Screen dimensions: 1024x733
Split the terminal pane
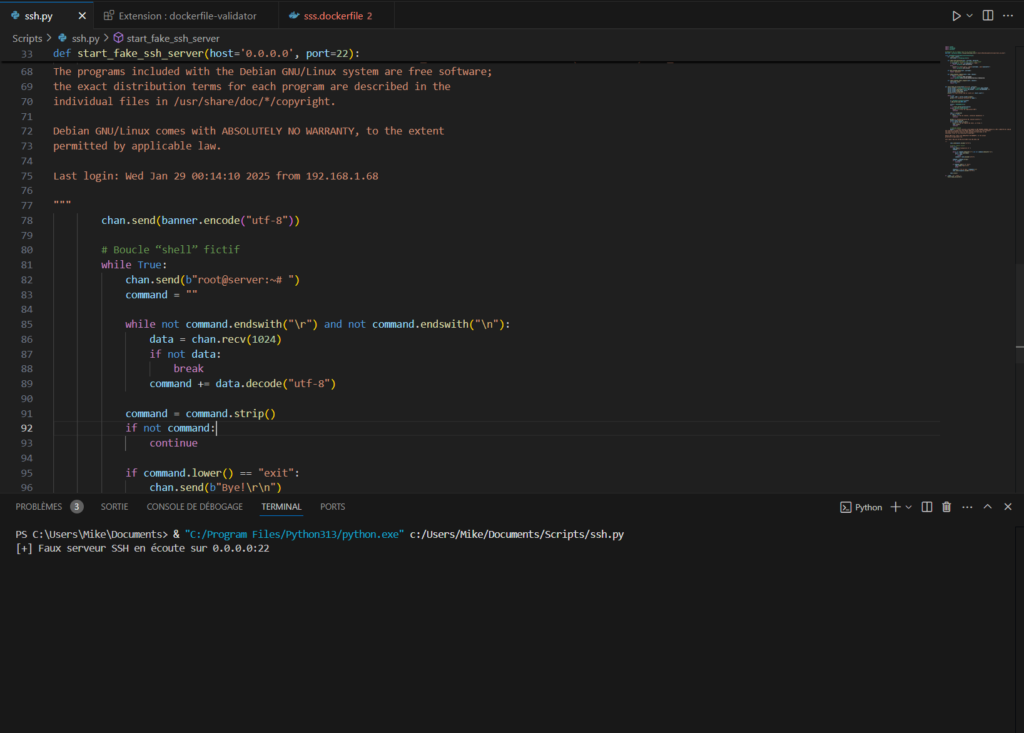pyautogui.click(x=927, y=507)
